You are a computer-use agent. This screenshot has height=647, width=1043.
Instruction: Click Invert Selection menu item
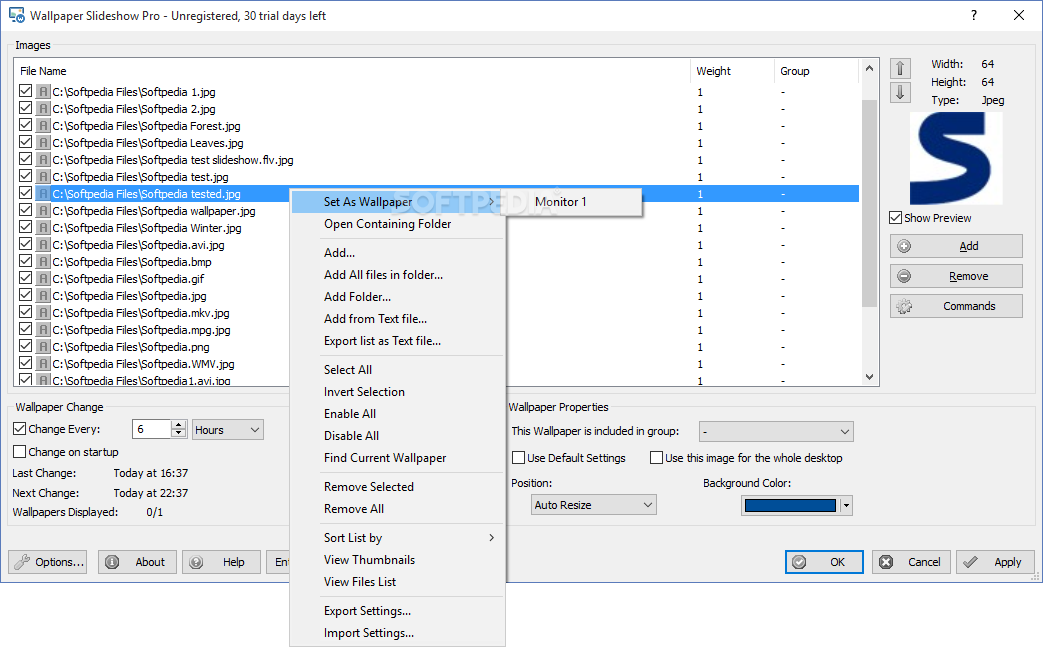398,392
